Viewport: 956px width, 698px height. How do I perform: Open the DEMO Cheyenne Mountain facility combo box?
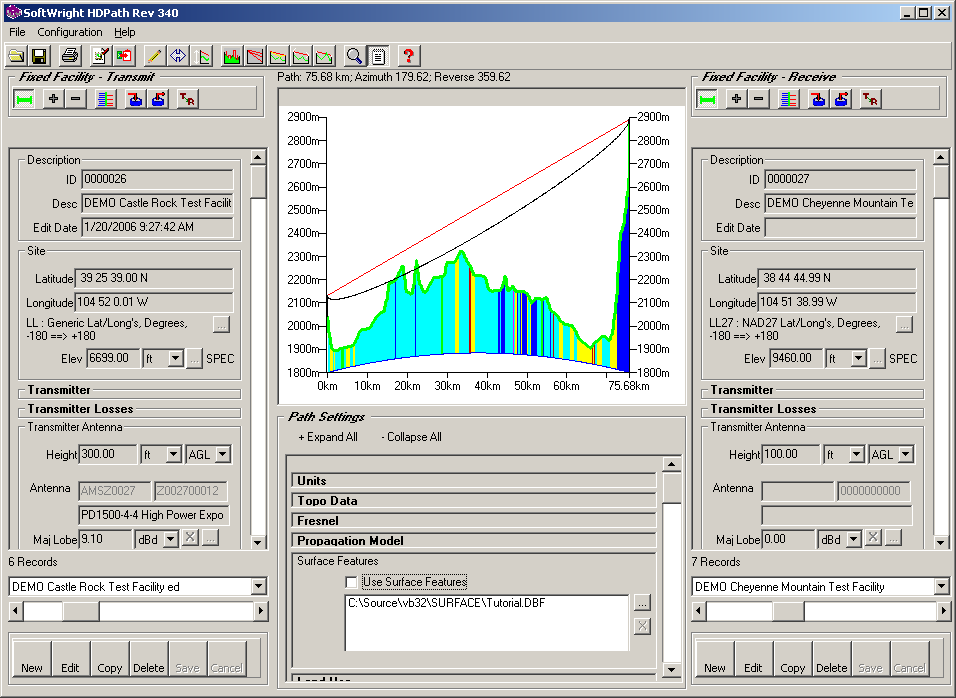pyautogui.click(x=941, y=586)
